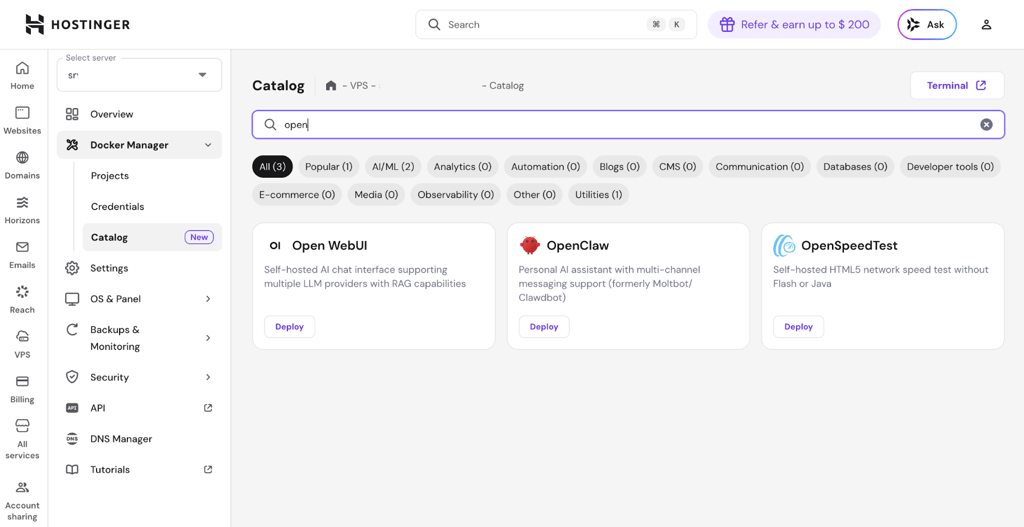Expand Backups & Monitoring section
The image size is (1024, 527).
[x=208, y=338]
